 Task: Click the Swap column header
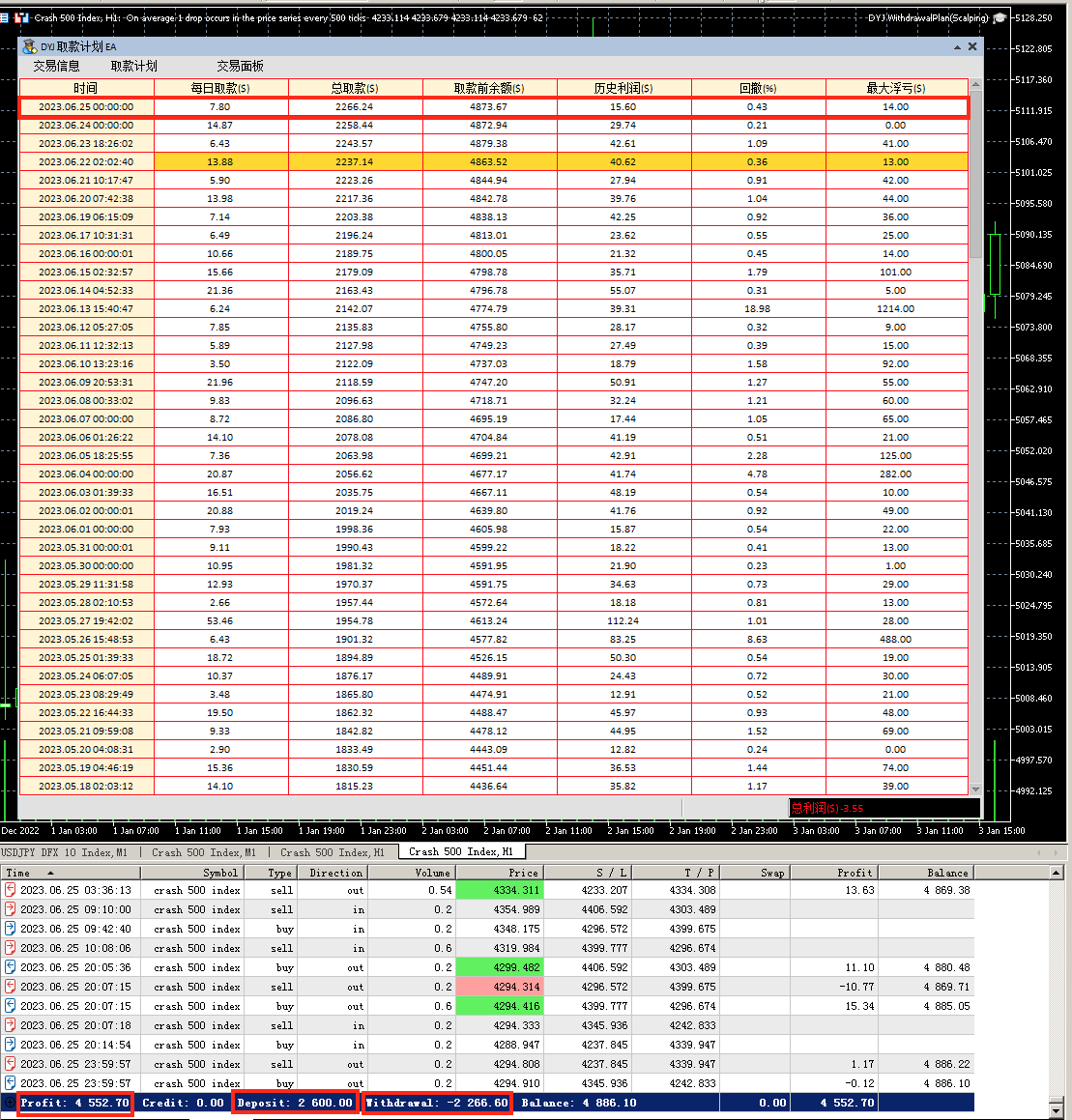tap(755, 873)
